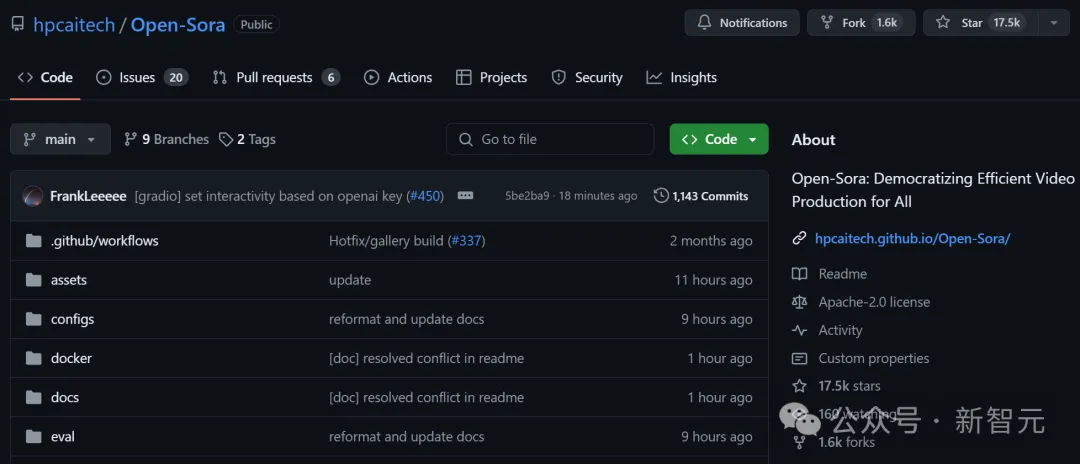This screenshot has height=464, width=1080.
Task: Open the main branch selector dropdown
Action: click(60, 139)
